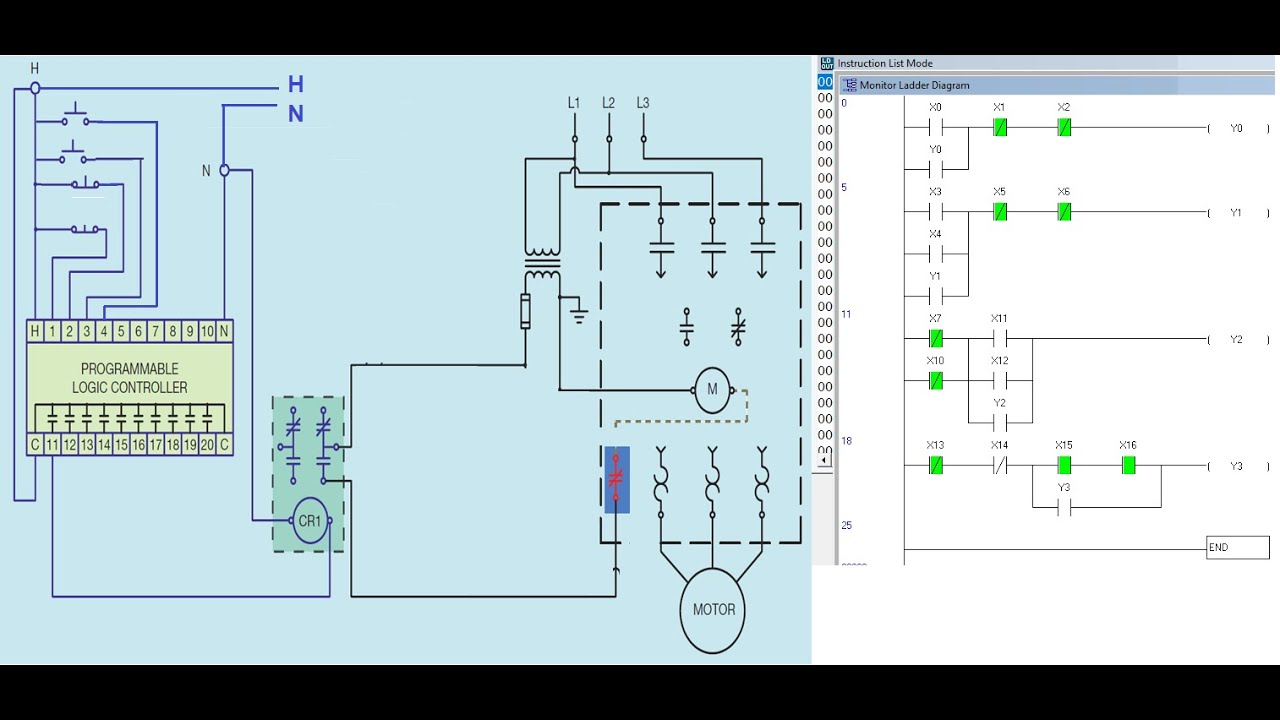The image size is (1280, 720).
Task: Click the END instruction box
Action: point(1238,547)
